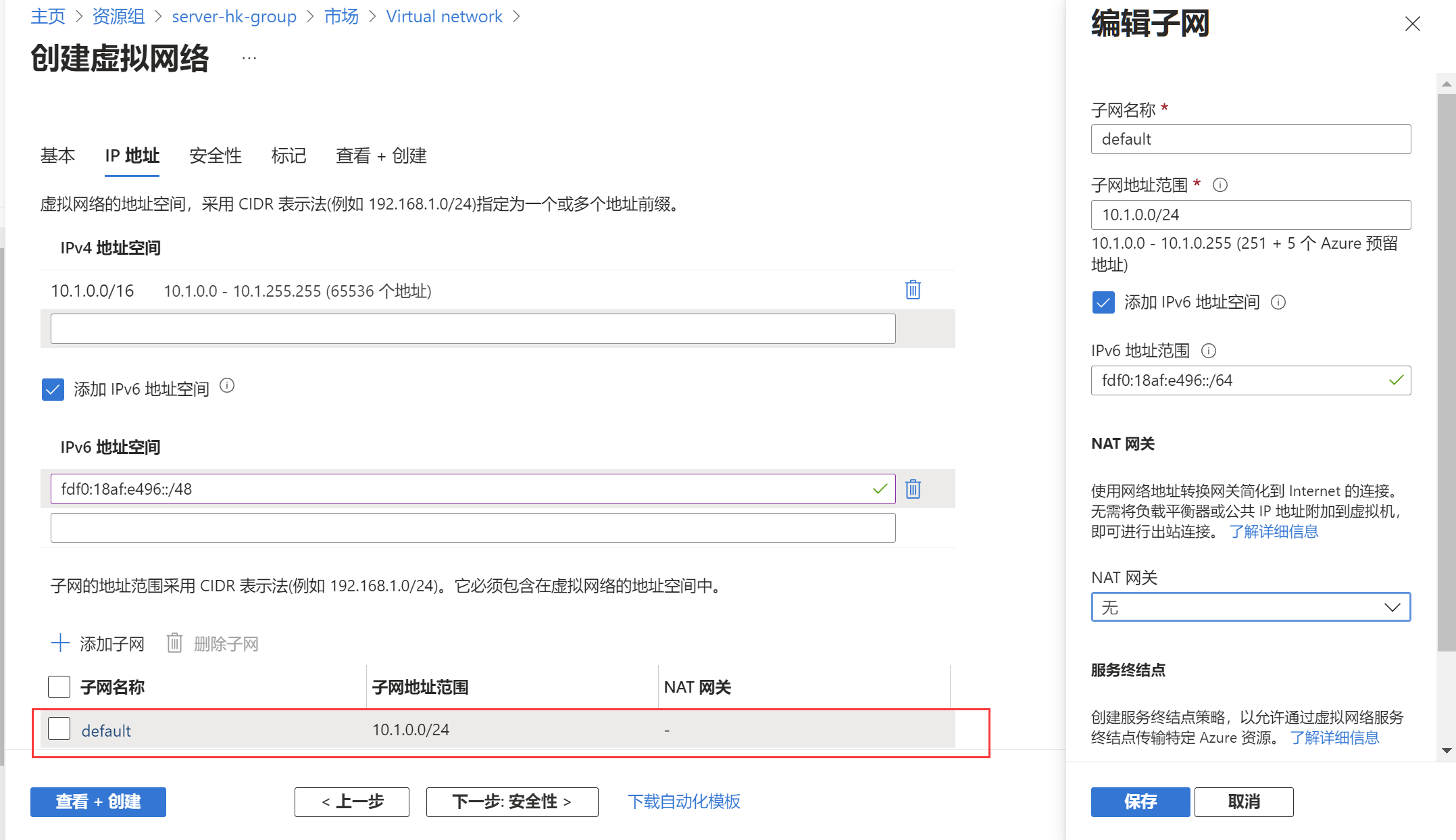Click the 子网名称 input field
The height and width of the screenshot is (840, 1456).
coord(1251,139)
